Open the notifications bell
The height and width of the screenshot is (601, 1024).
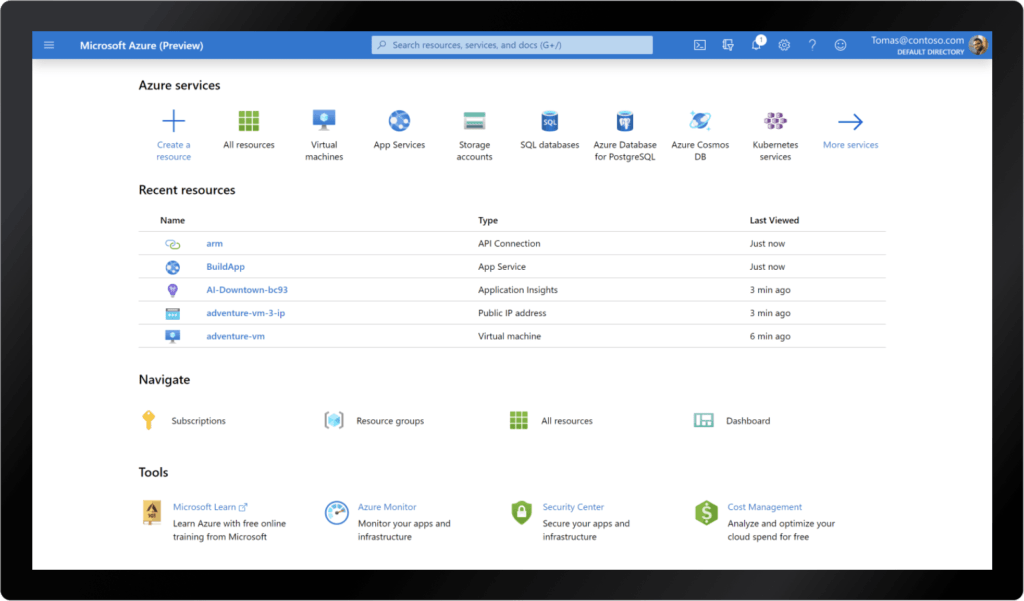pyautogui.click(x=756, y=44)
